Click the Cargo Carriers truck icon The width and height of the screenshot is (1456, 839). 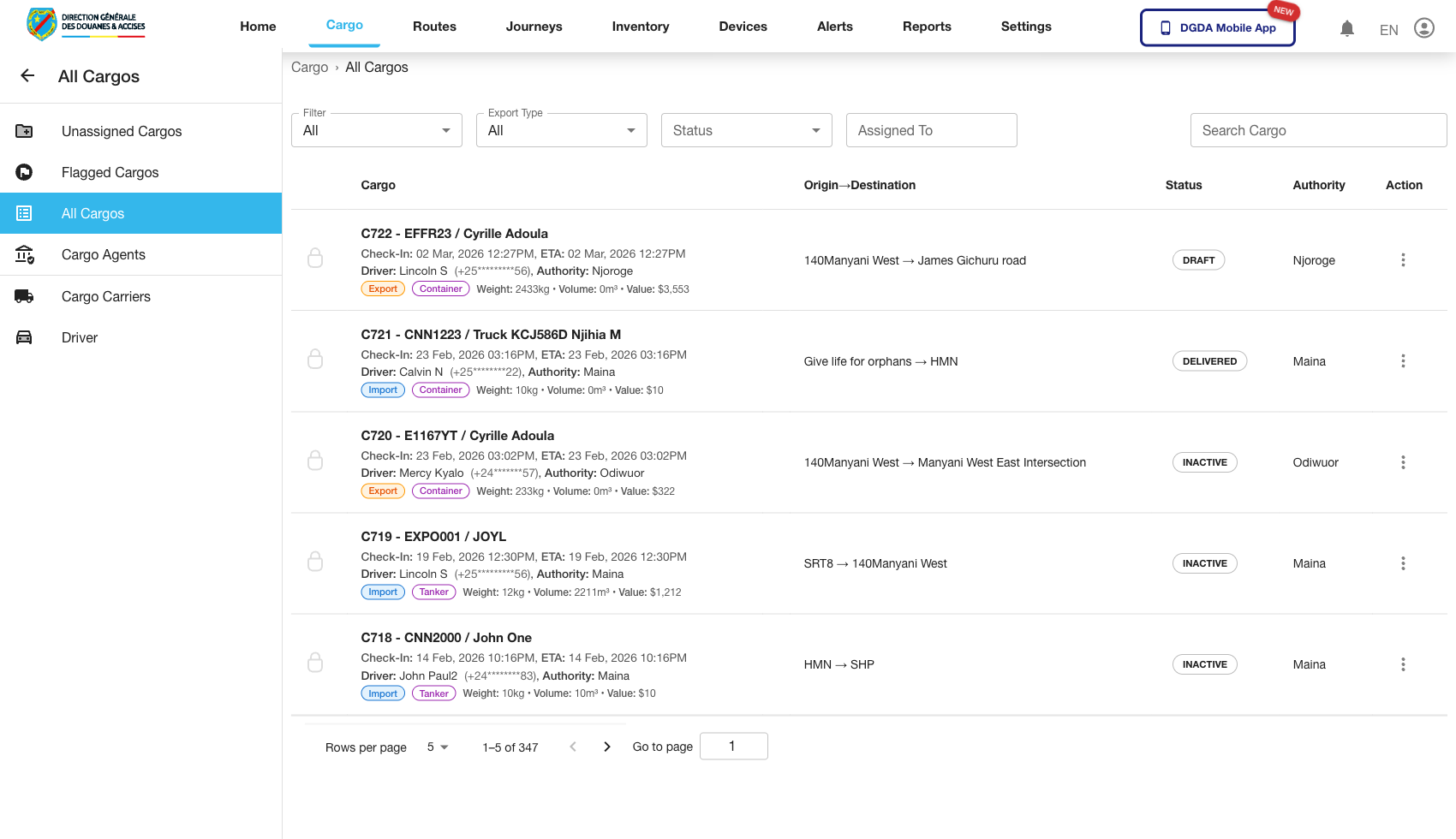pos(24,296)
